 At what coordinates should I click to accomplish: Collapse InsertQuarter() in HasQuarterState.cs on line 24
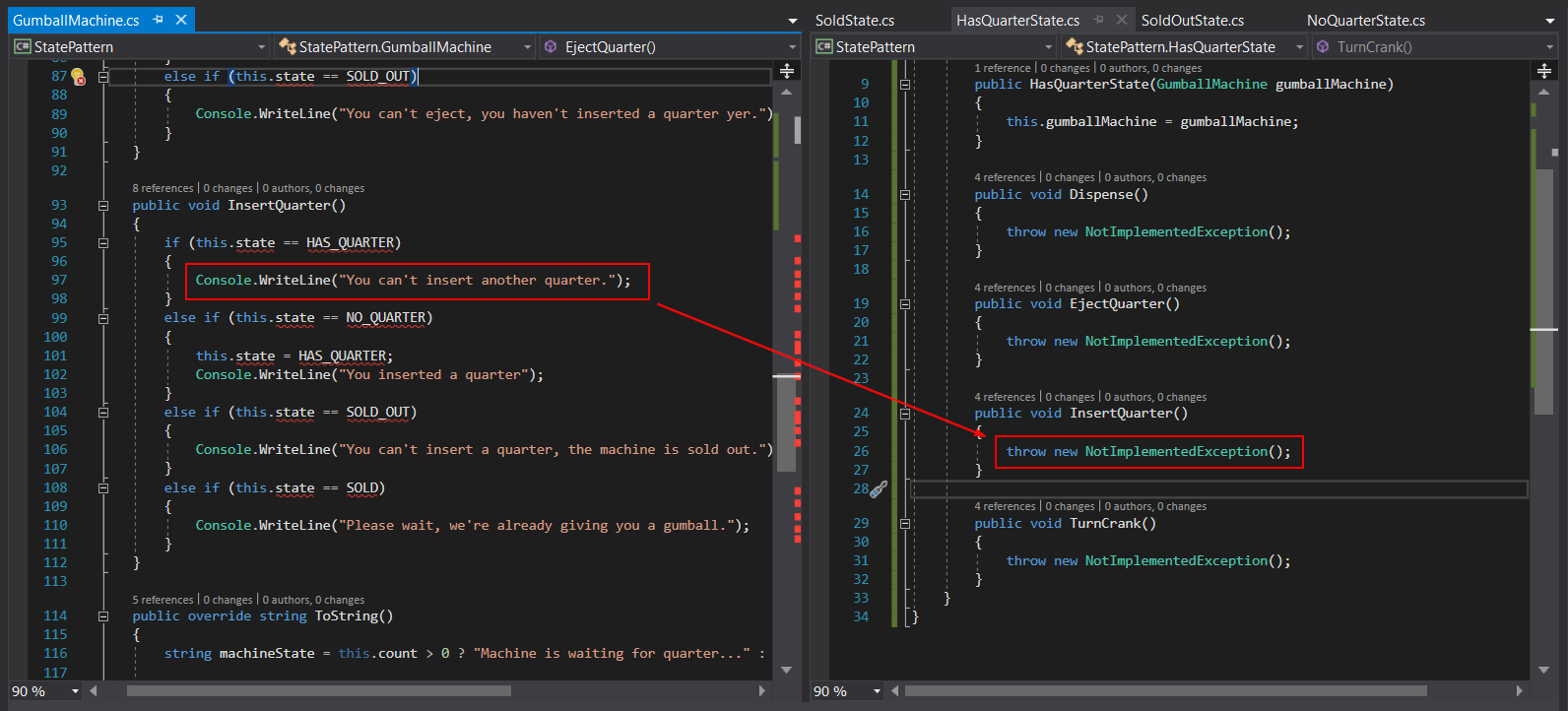click(x=905, y=414)
